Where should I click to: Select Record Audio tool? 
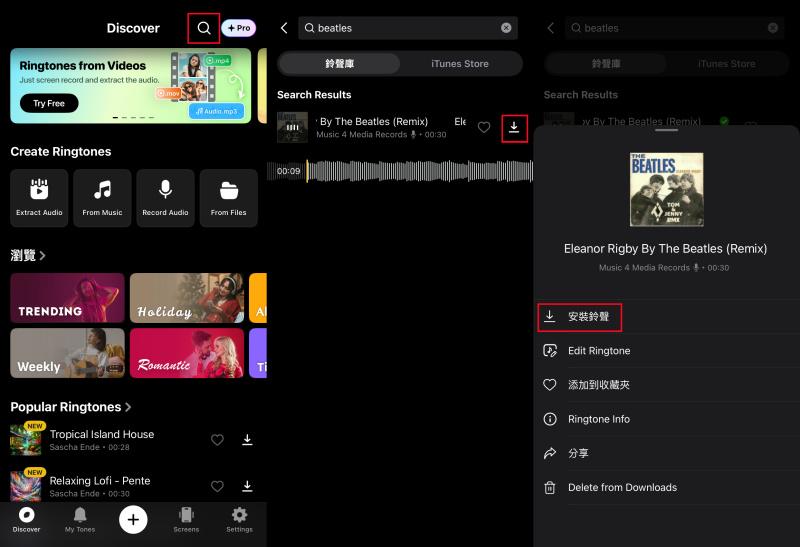point(165,198)
